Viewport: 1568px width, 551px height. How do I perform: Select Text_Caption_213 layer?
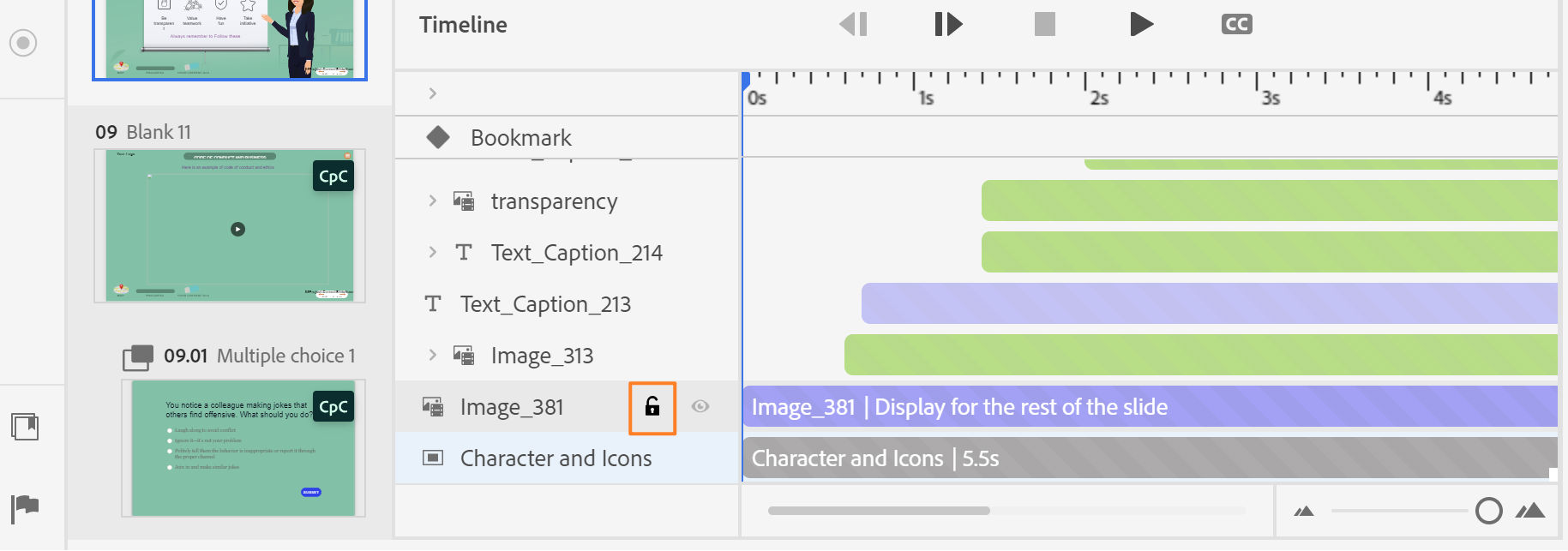tap(545, 304)
